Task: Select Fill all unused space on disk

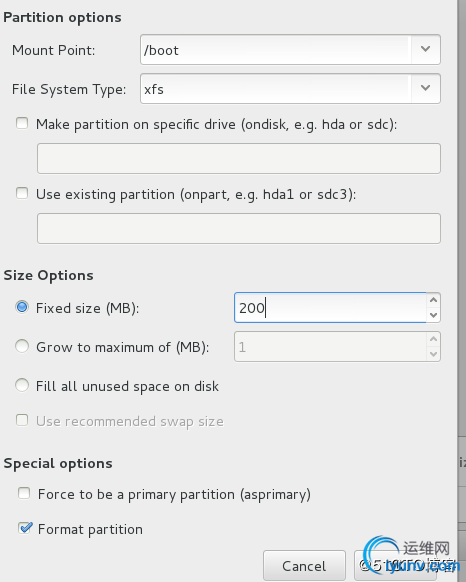Action: pyautogui.click(x=22, y=385)
